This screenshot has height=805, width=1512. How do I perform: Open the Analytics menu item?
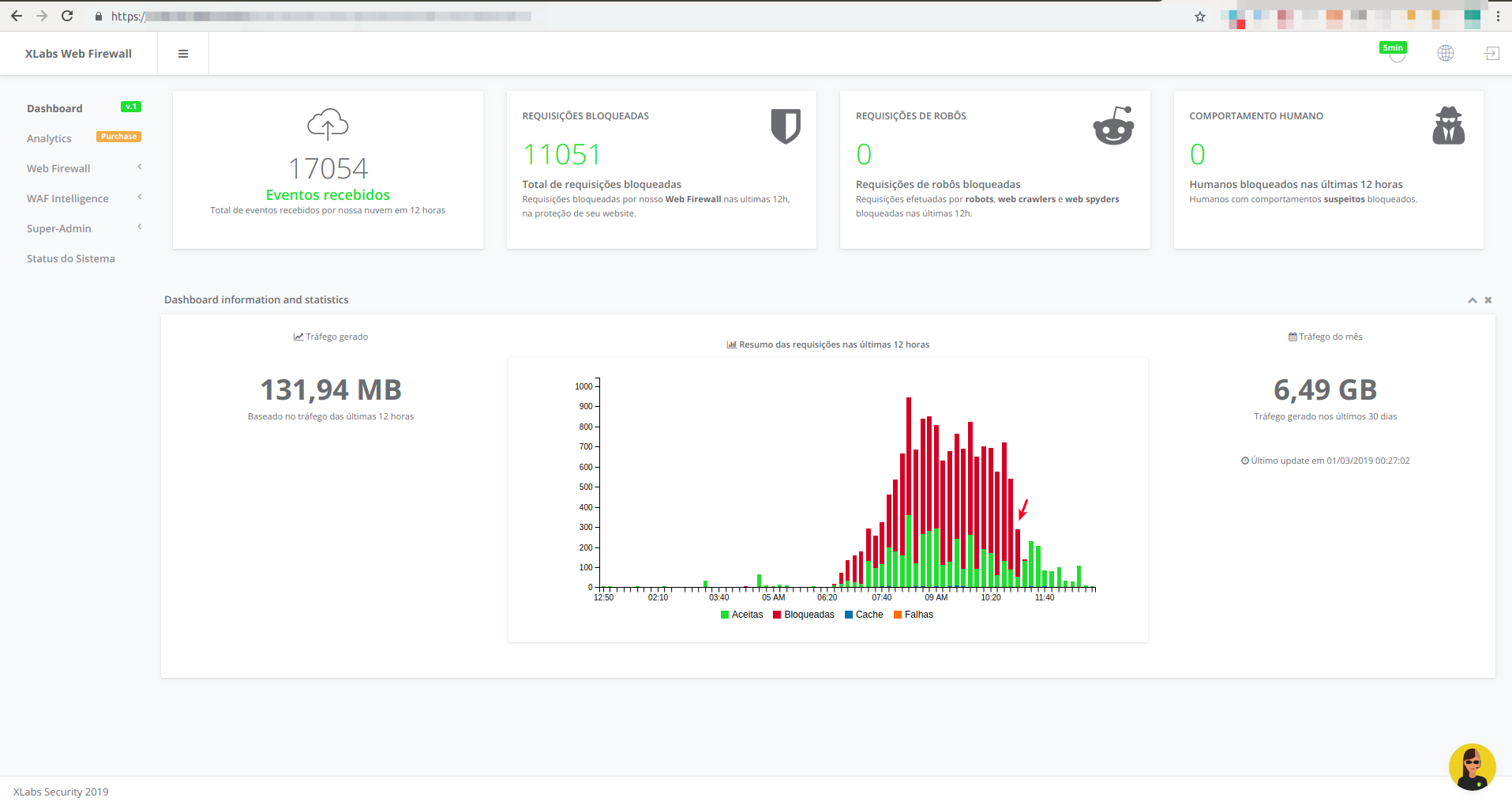pos(49,138)
